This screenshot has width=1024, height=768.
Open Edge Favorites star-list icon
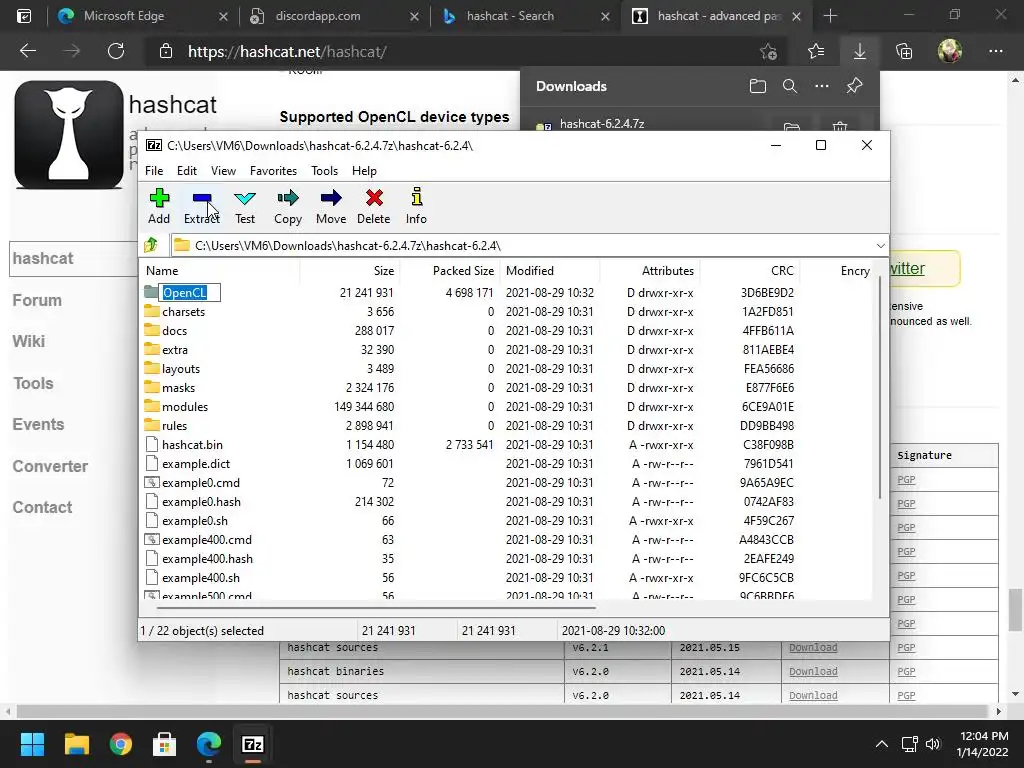(x=816, y=51)
